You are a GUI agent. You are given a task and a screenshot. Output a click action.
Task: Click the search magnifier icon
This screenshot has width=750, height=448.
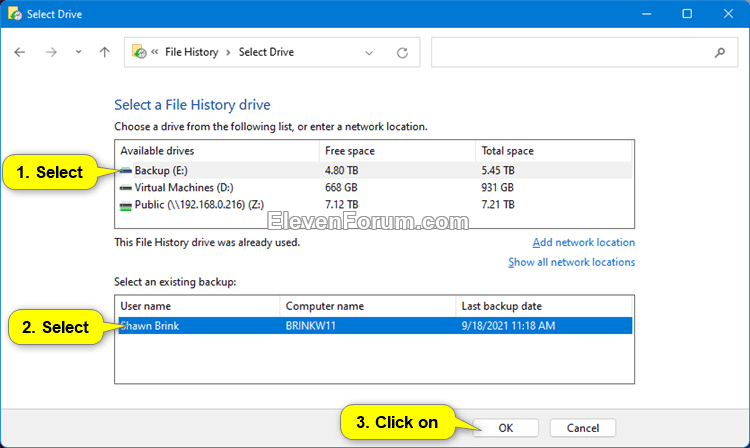click(x=720, y=53)
